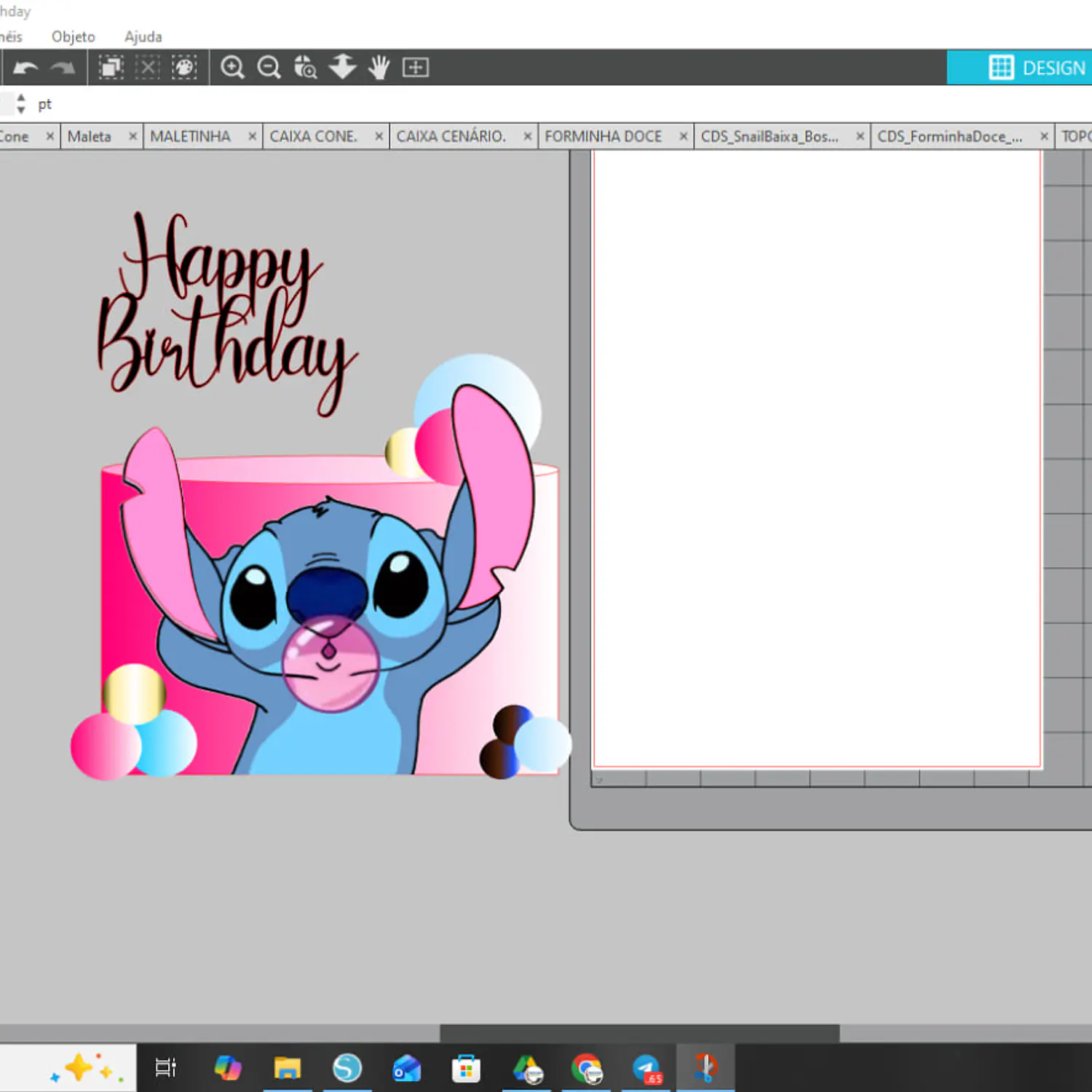Decrease the pt value with down arrow
The image size is (1092, 1092).
pyautogui.click(x=21, y=110)
